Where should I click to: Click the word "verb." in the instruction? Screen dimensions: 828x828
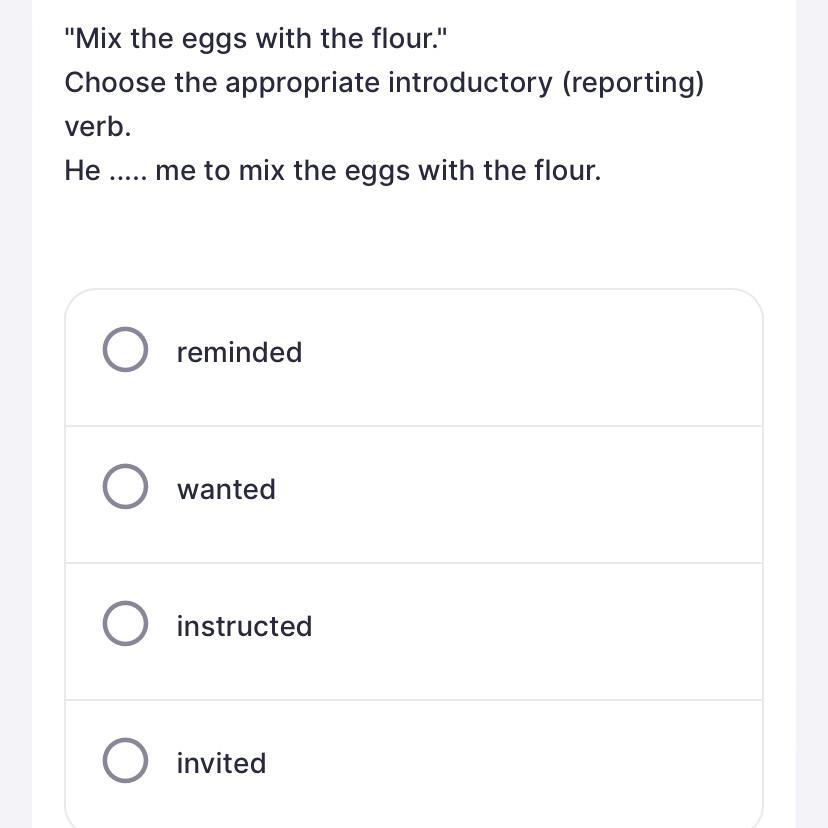(98, 127)
